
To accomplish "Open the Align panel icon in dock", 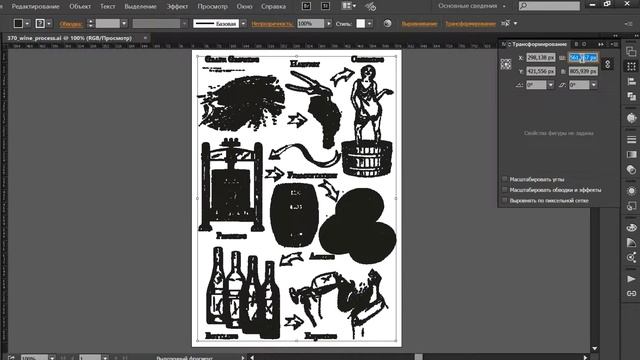I will pyautogui.click(x=631, y=82).
